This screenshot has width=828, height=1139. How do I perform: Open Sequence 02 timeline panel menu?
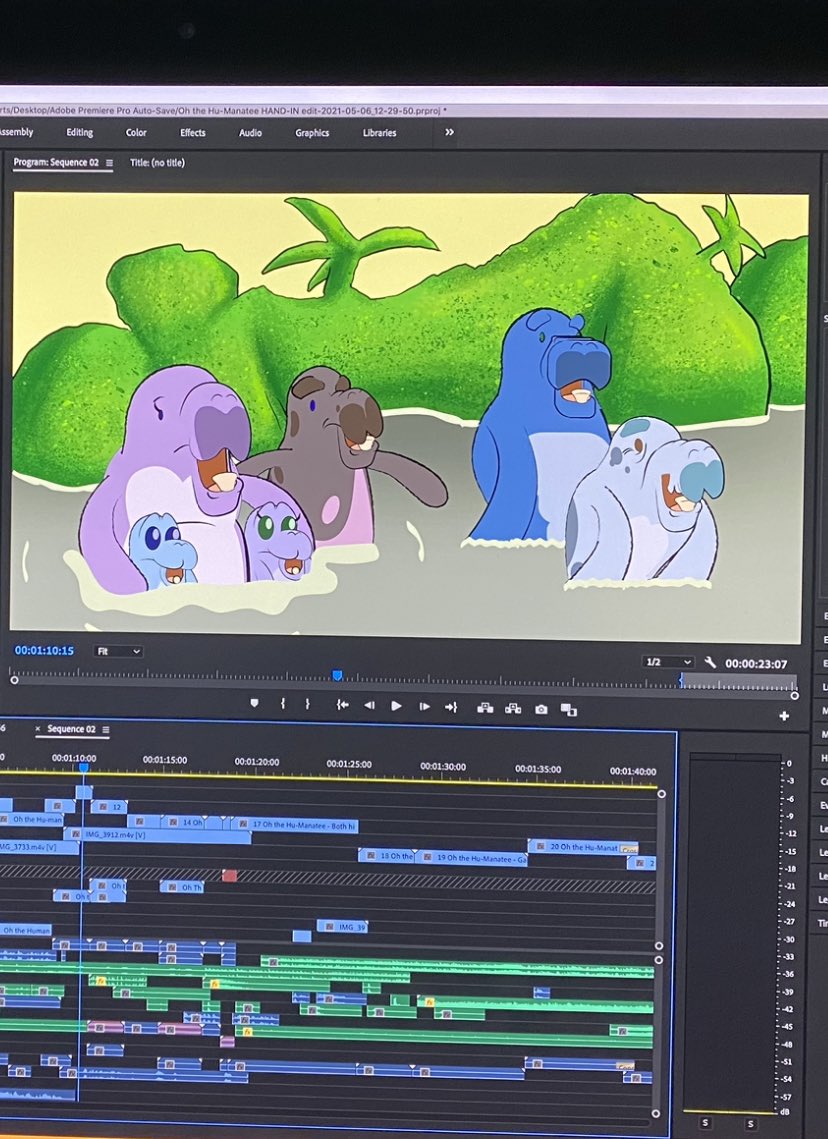(106, 729)
